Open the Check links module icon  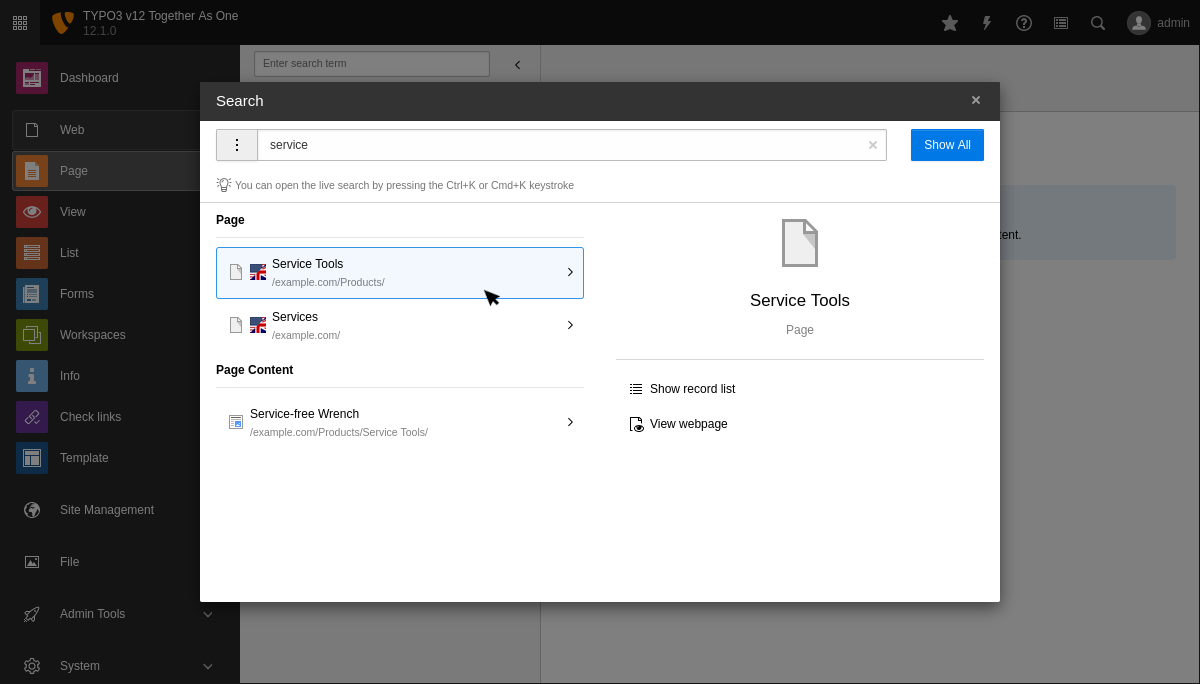(31, 416)
